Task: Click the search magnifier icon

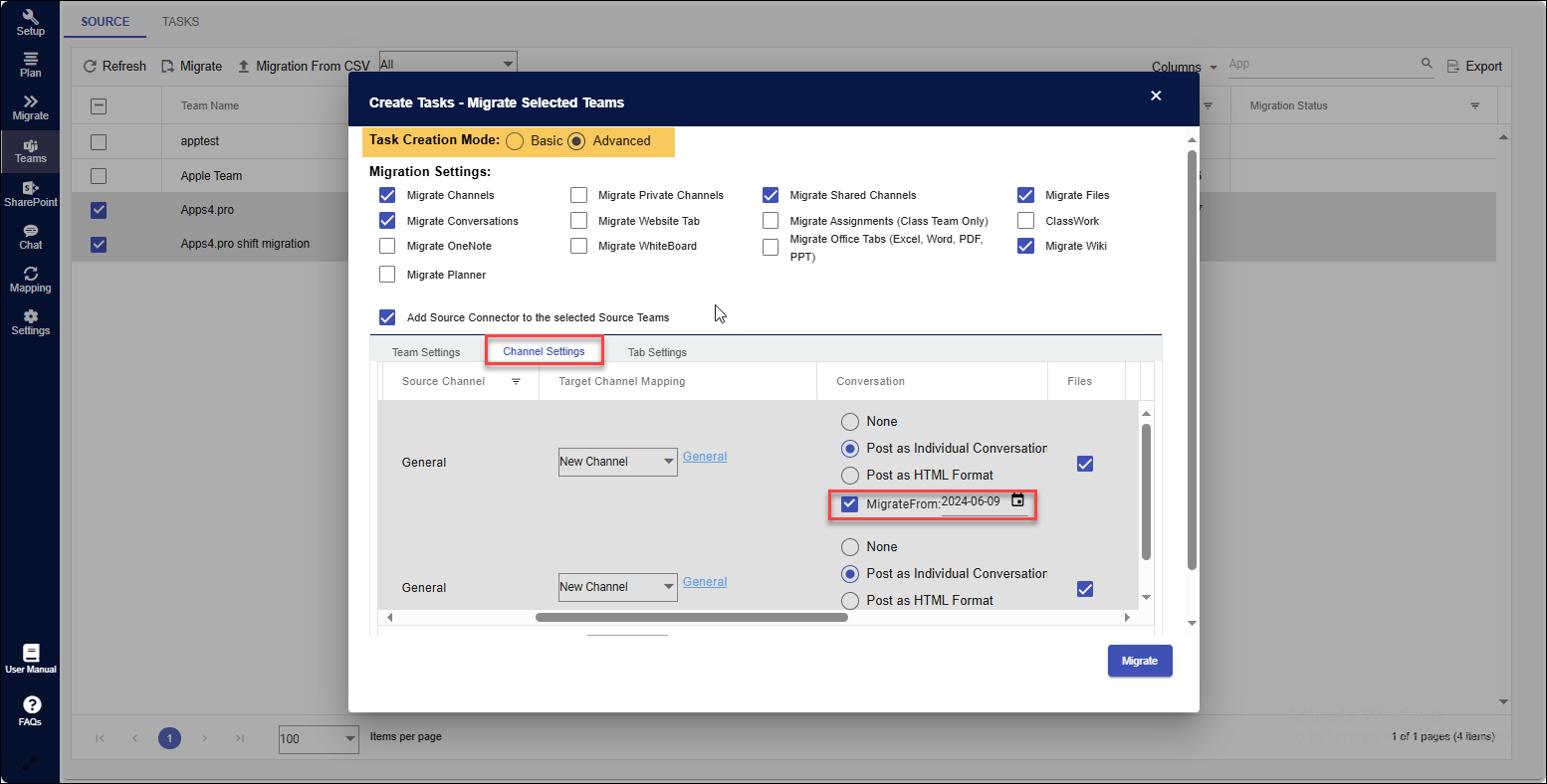Action: tap(1427, 64)
